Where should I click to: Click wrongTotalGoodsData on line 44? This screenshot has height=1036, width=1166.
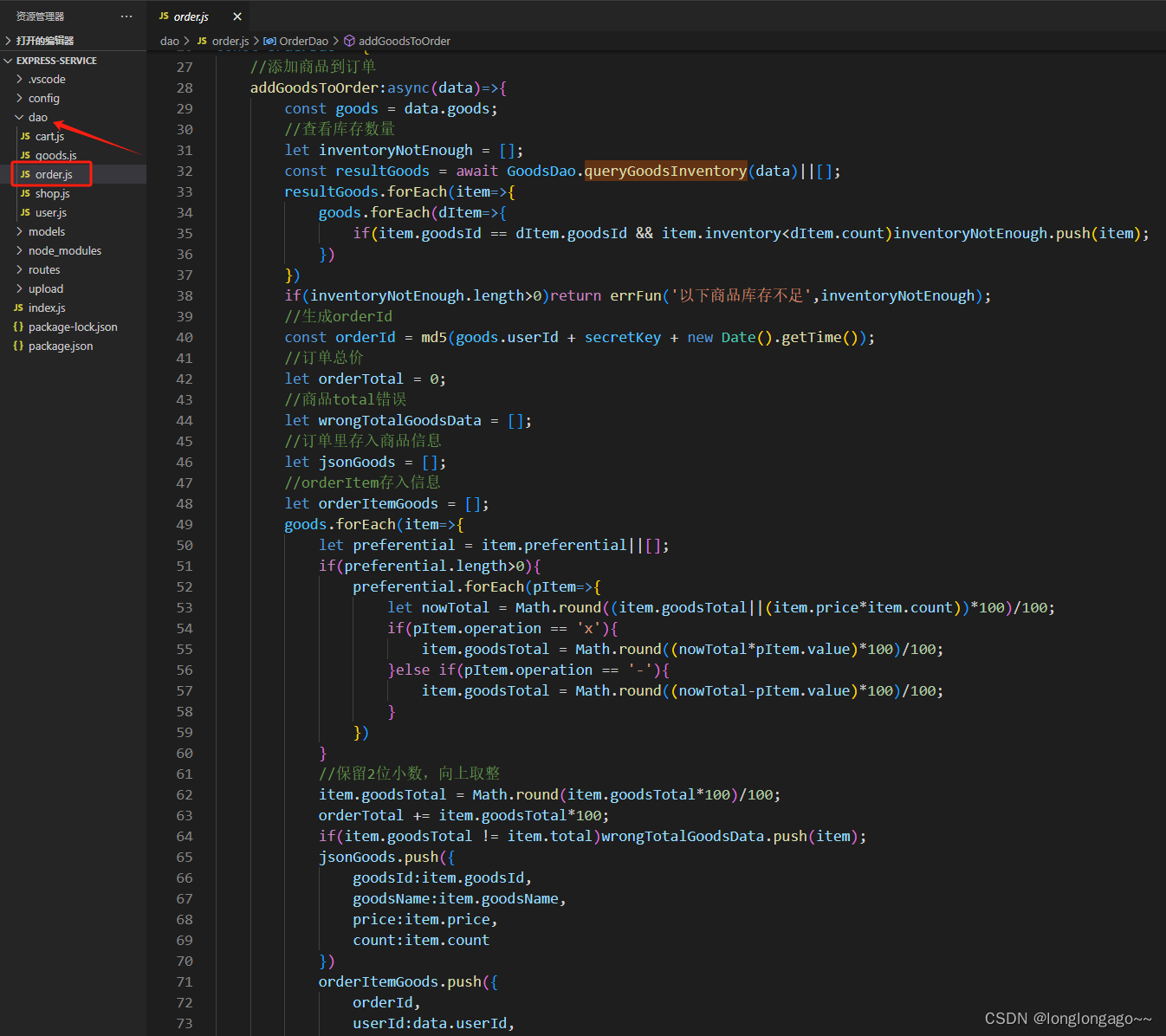click(x=399, y=420)
